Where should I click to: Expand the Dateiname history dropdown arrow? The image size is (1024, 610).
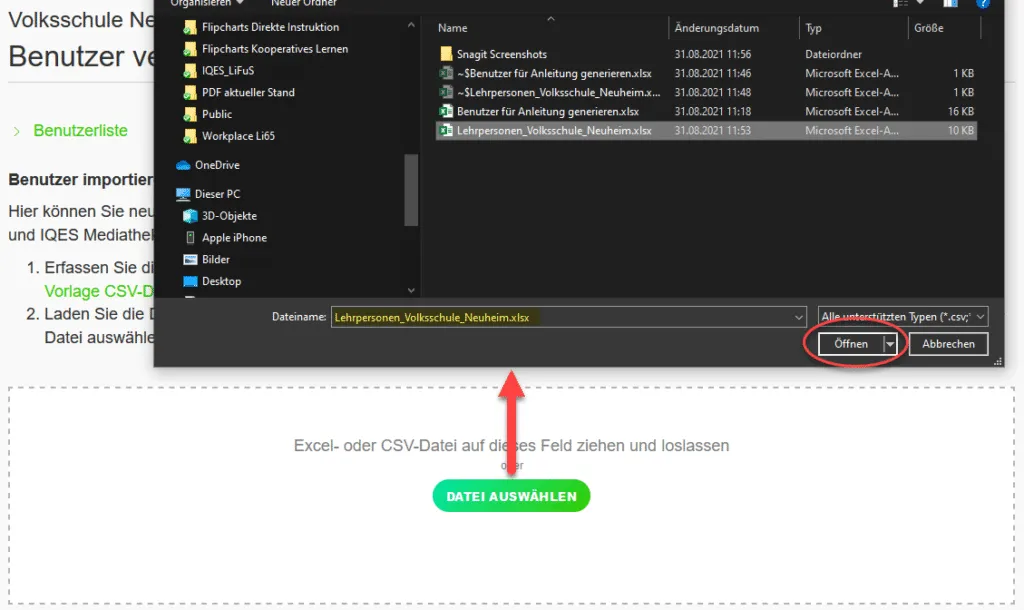pyautogui.click(x=798, y=317)
